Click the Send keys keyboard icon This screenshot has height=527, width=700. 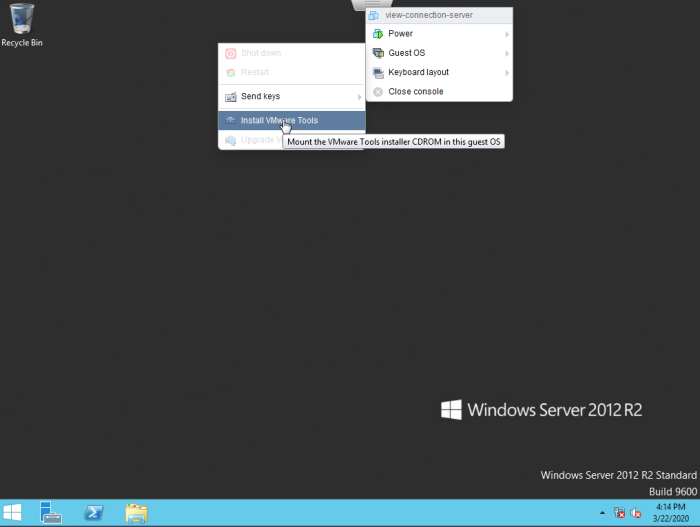230,96
